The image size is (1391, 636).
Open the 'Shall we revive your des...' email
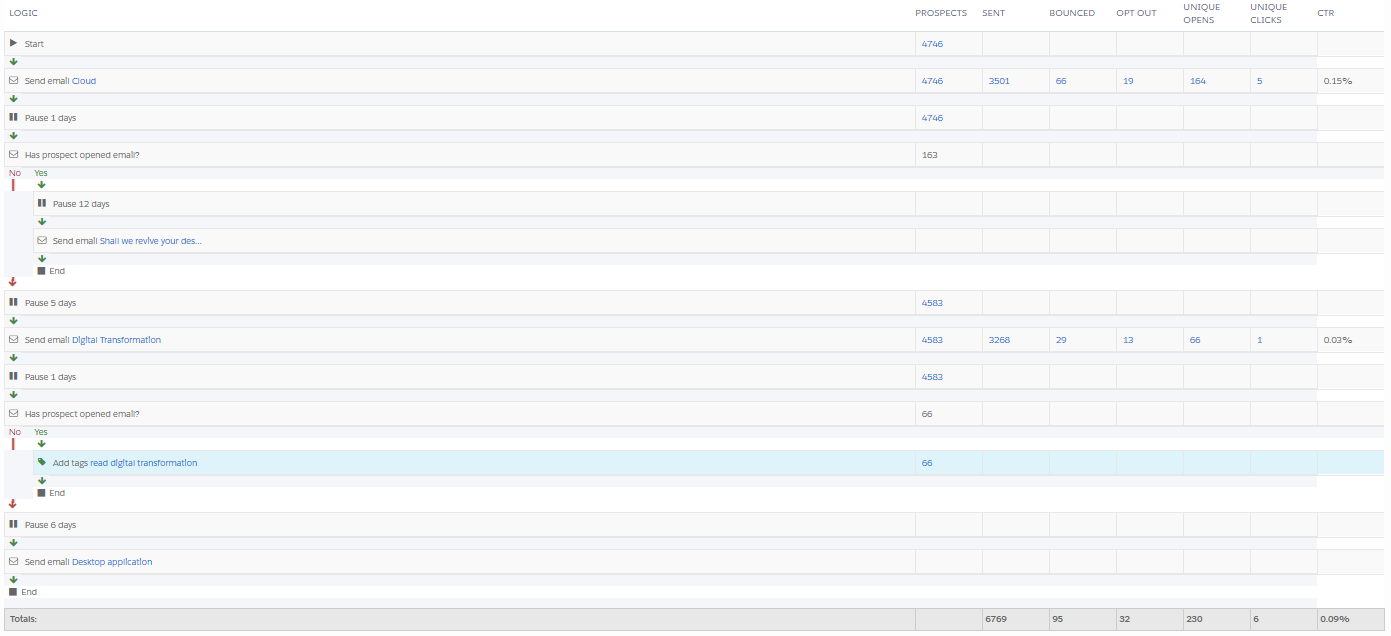pyautogui.click(x=151, y=241)
